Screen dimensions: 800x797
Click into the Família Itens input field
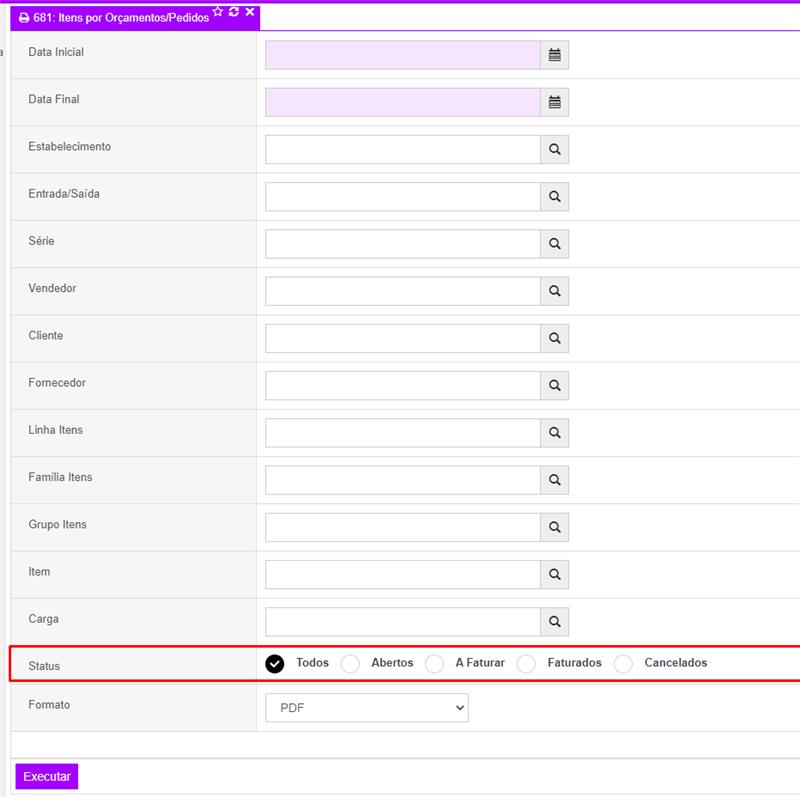click(x=403, y=480)
